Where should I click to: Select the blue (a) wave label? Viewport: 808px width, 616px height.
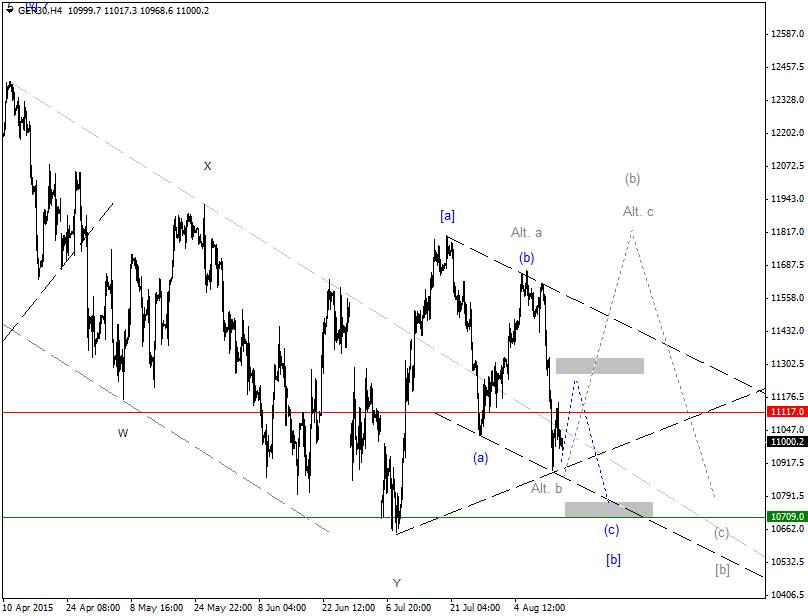480,457
